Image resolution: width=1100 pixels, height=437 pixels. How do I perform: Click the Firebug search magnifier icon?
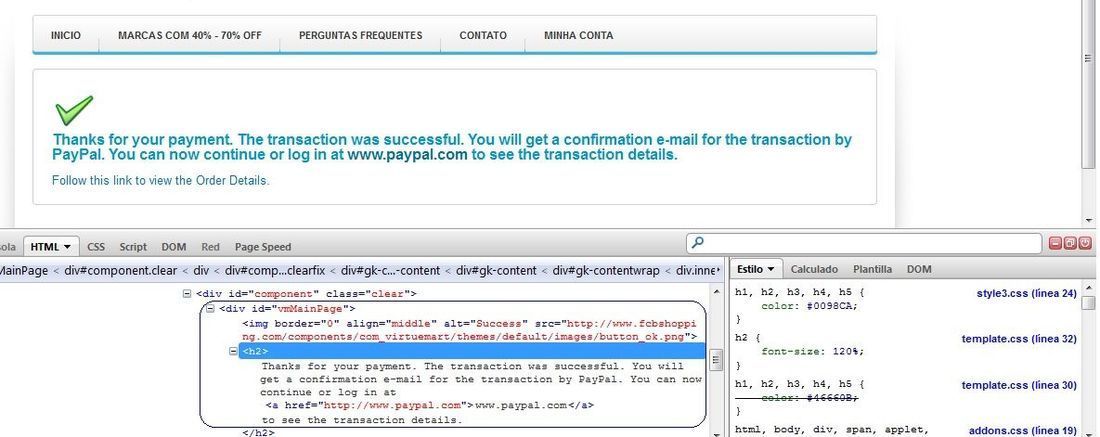[x=697, y=243]
